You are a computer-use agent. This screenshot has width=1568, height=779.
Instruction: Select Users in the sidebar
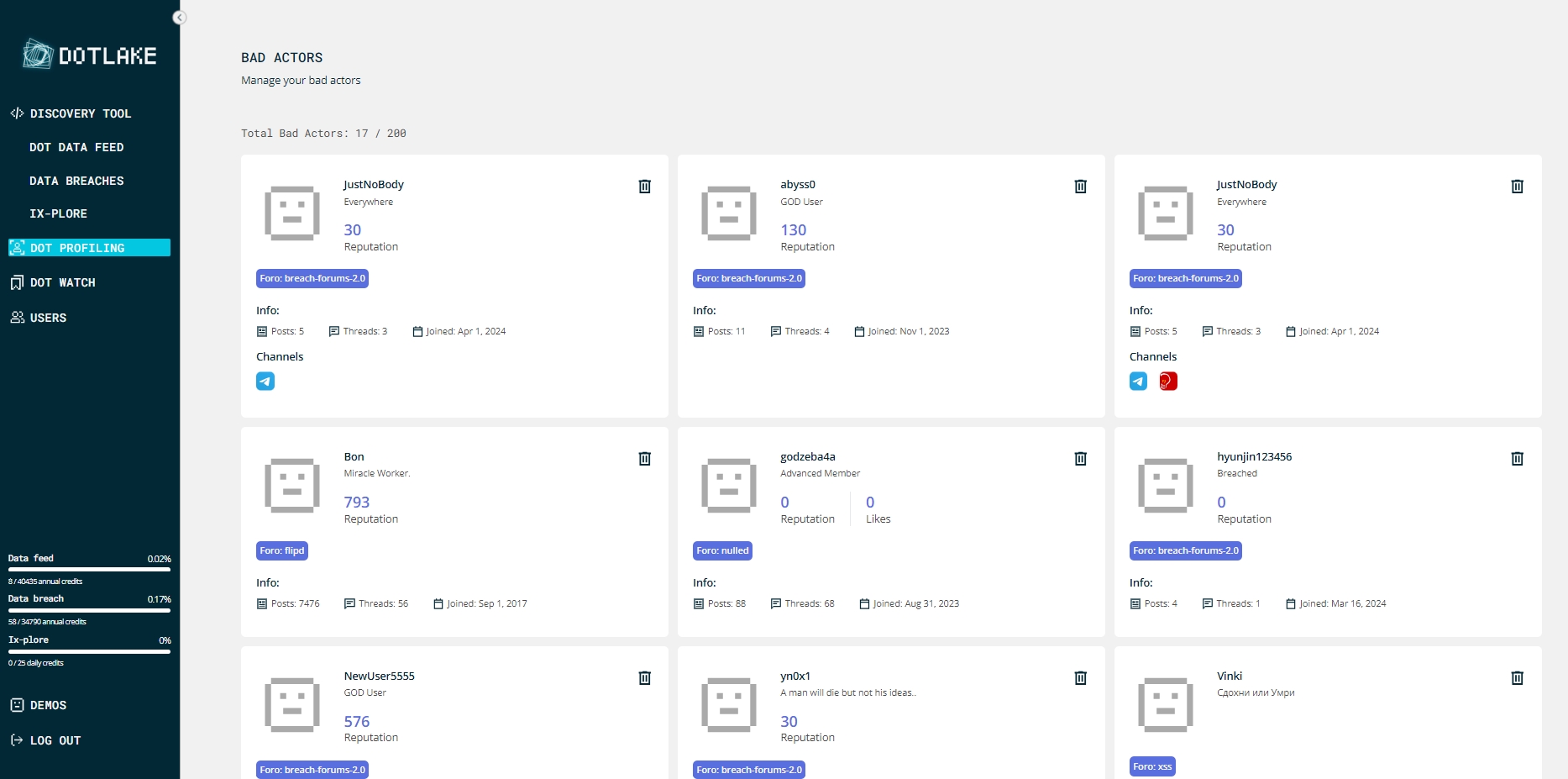point(48,318)
